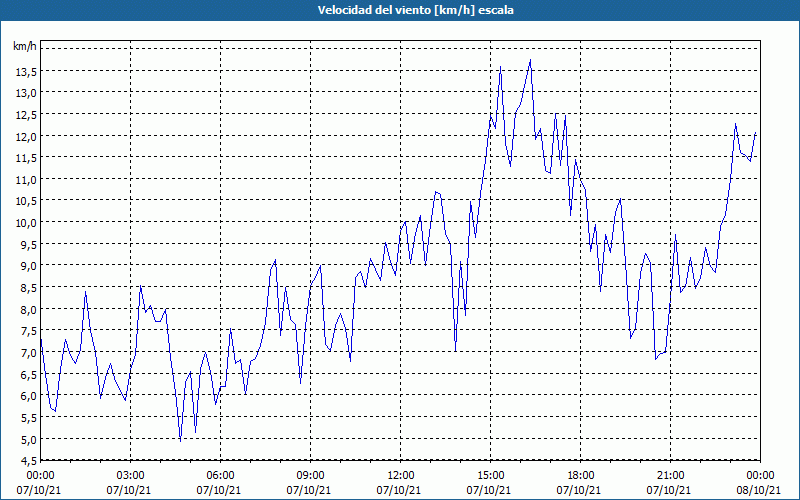Viewport: 800px width, 500px height.
Task: Click the 8,0 y-axis value
Action: 28,310
